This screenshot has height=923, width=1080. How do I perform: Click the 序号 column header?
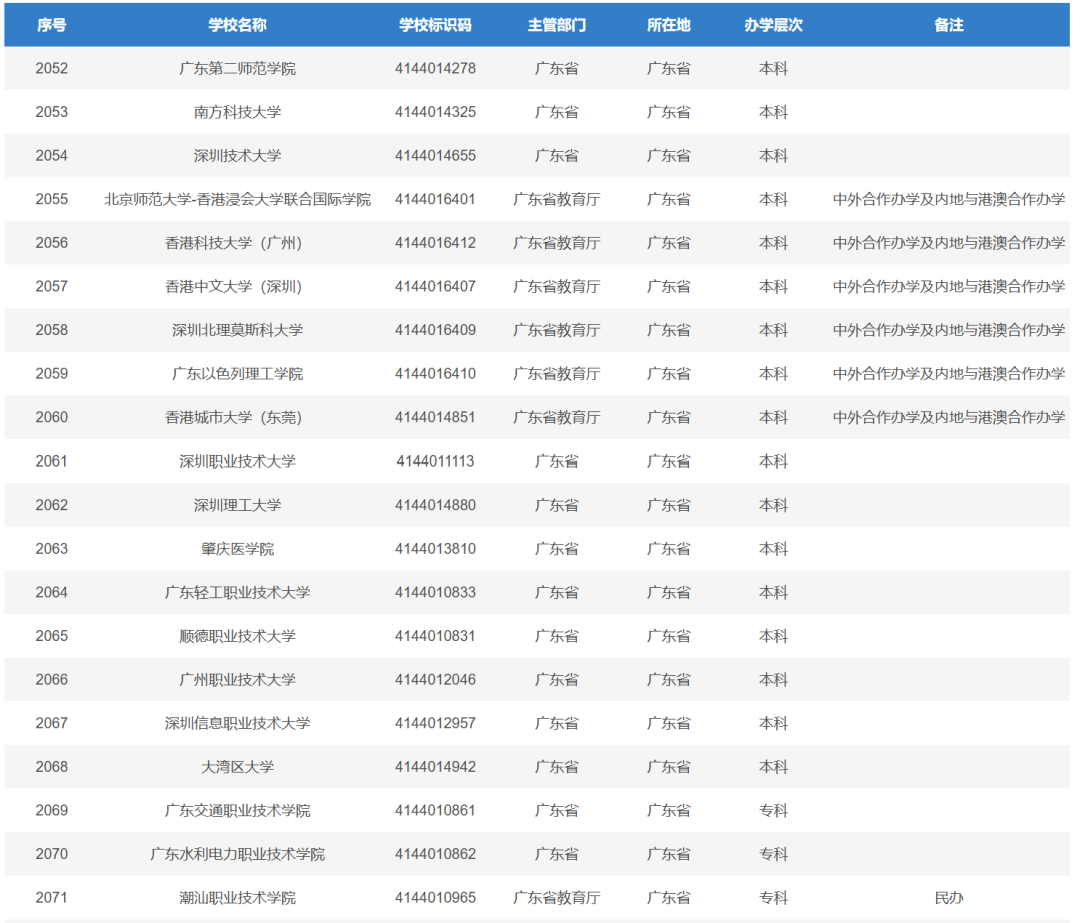[51, 25]
